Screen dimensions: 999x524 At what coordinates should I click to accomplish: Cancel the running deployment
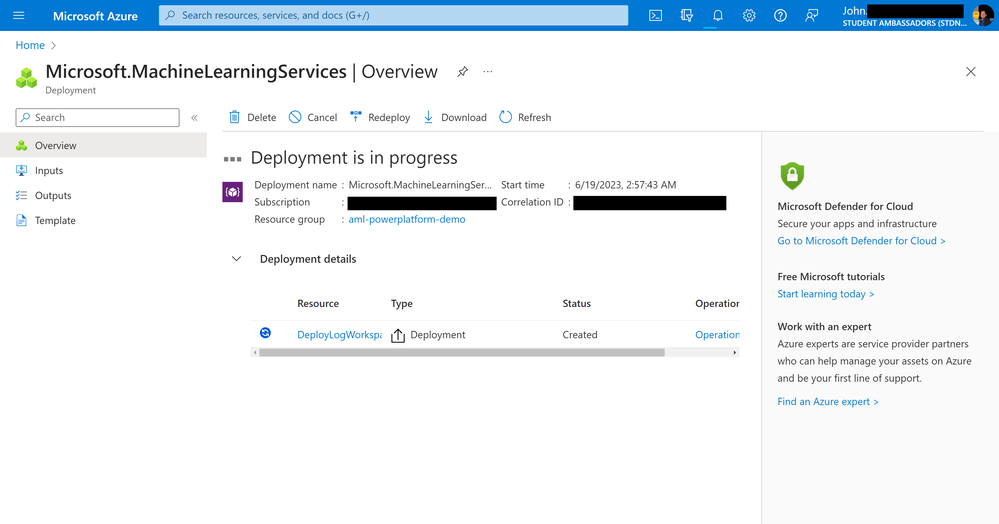(313, 117)
